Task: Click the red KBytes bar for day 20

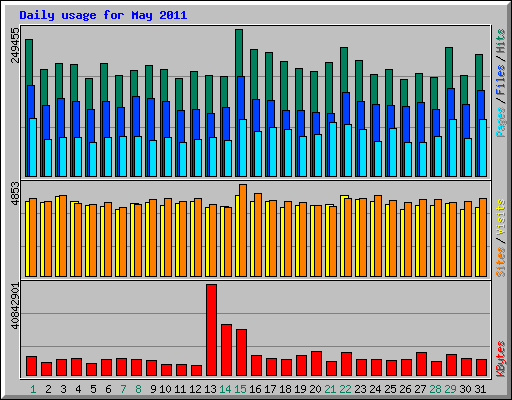Action: pyautogui.click(x=316, y=364)
